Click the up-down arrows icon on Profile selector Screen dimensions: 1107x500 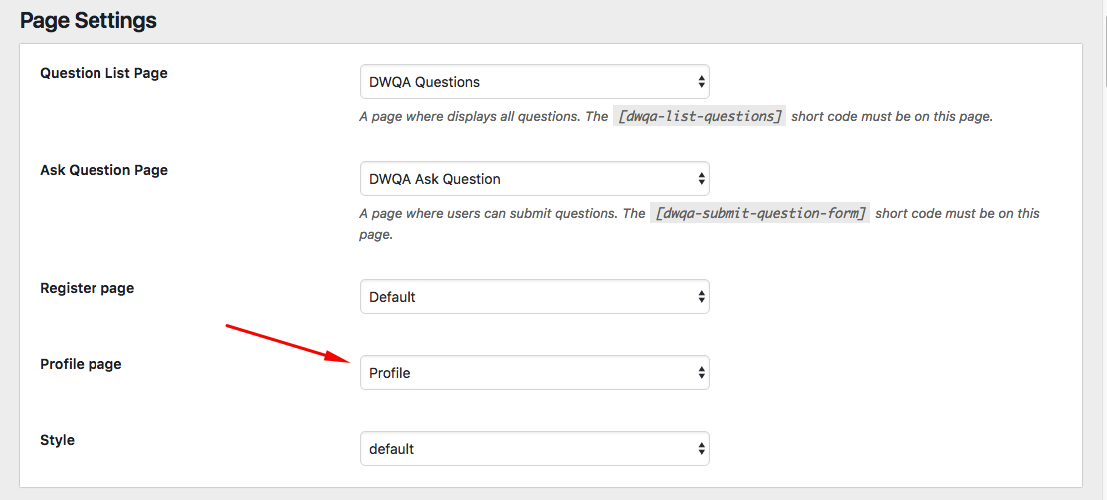[x=701, y=373]
